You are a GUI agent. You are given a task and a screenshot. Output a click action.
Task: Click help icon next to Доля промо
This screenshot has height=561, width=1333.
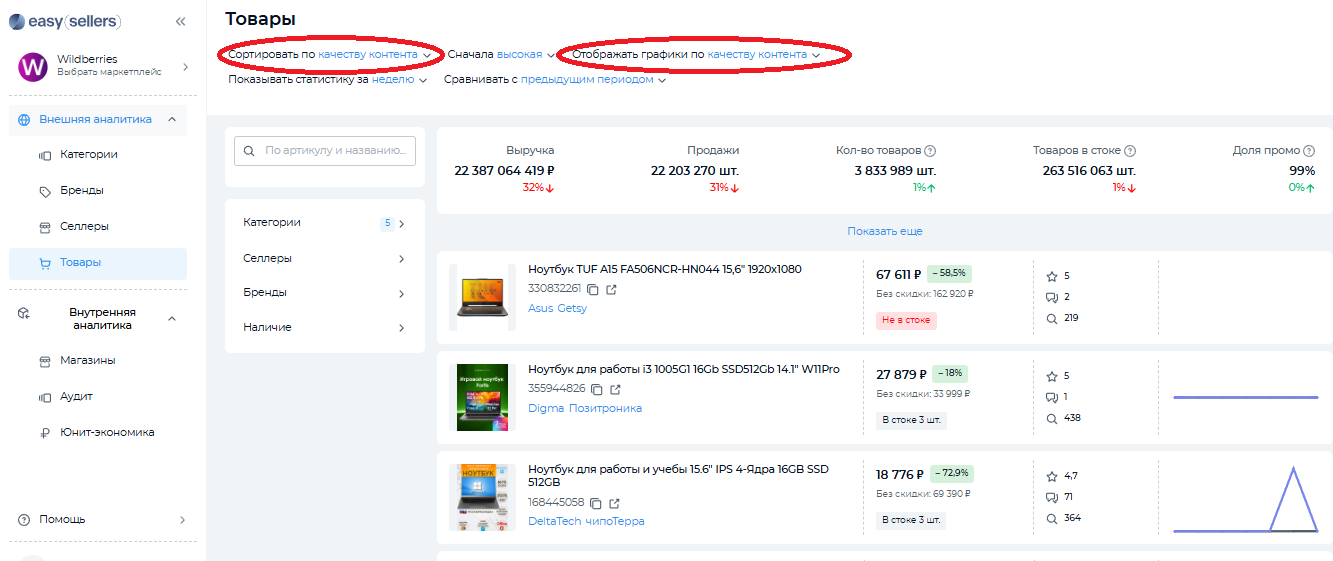1309,151
